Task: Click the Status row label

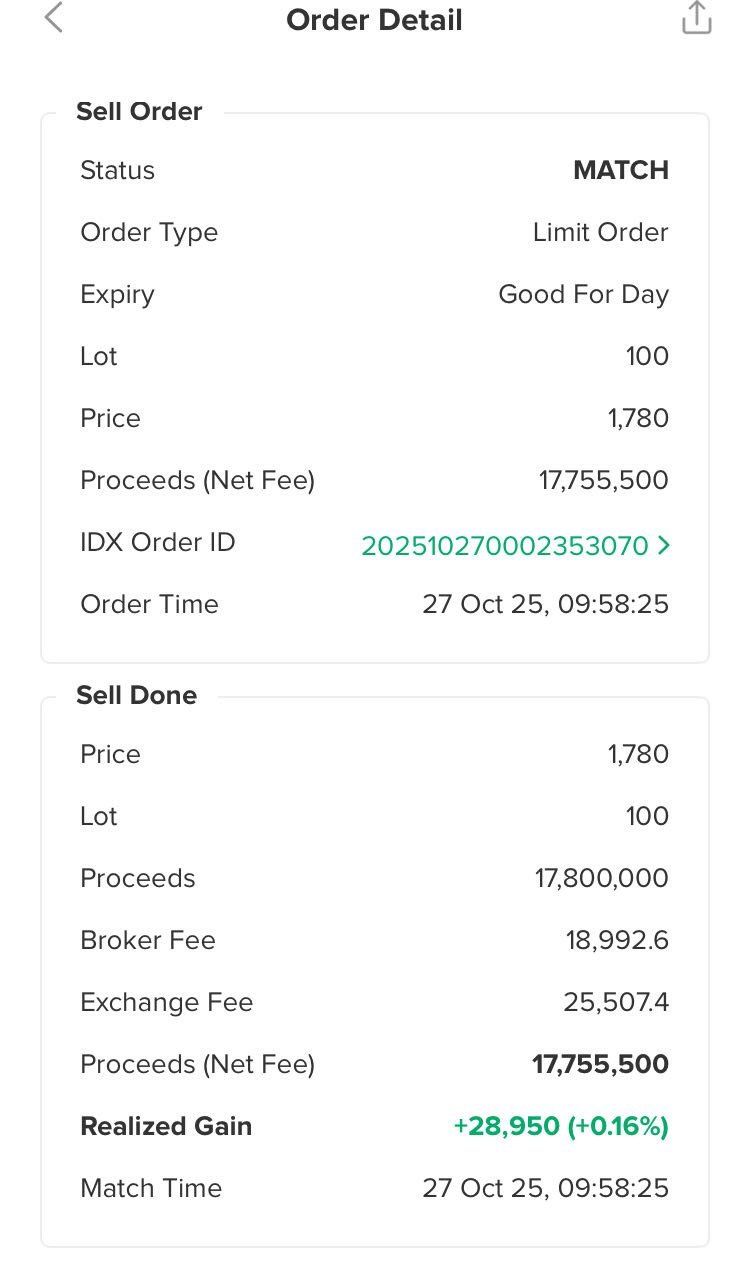Action: coord(117,170)
